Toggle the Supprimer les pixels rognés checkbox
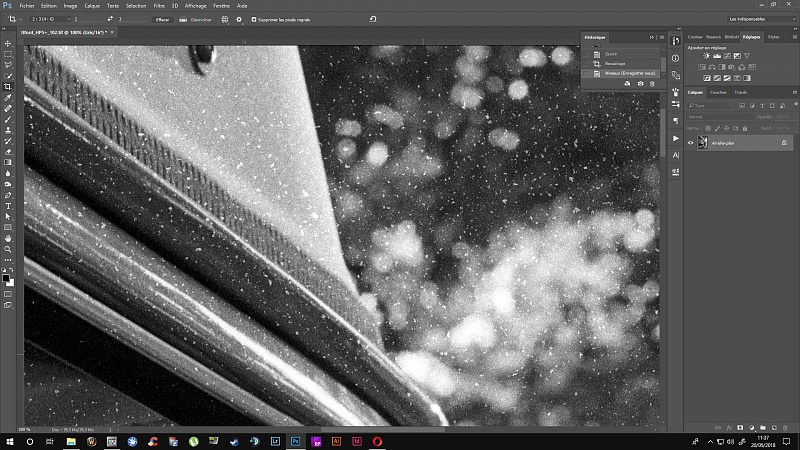This screenshot has height=450, width=800. coord(254,19)
